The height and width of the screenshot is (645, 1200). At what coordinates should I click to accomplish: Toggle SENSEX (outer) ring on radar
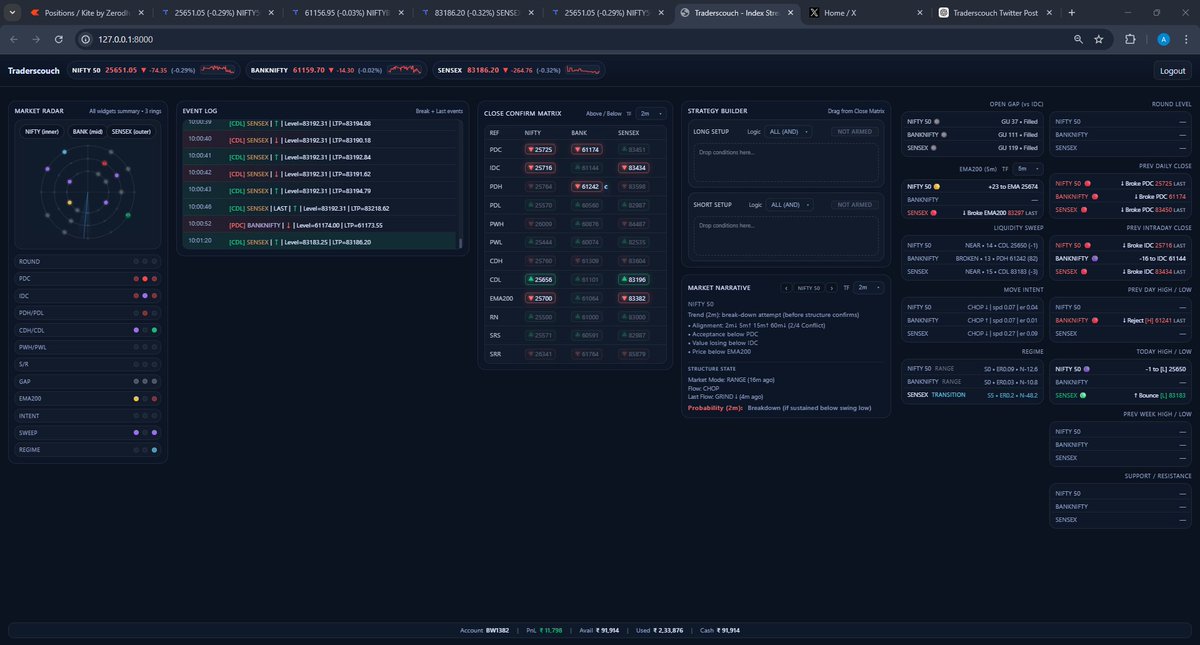tap(132, 132)
